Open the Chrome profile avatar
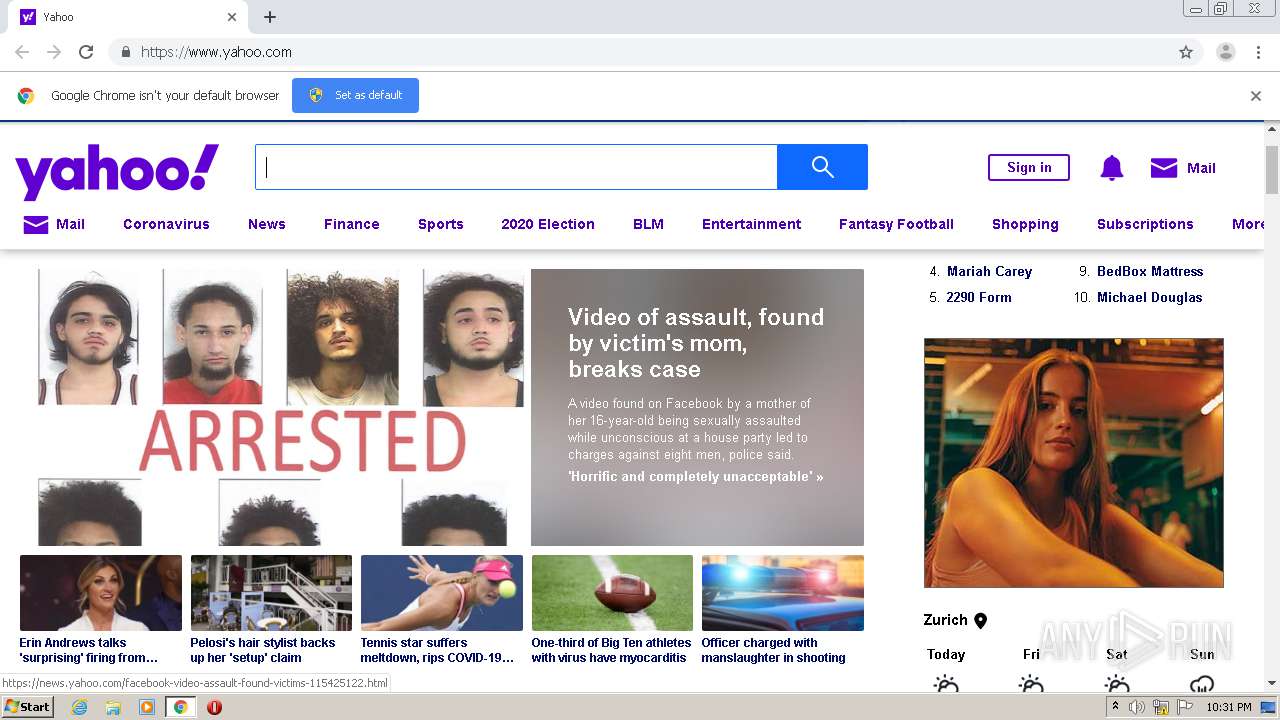Screen dimensions: 1280x720 point(1225,52)
